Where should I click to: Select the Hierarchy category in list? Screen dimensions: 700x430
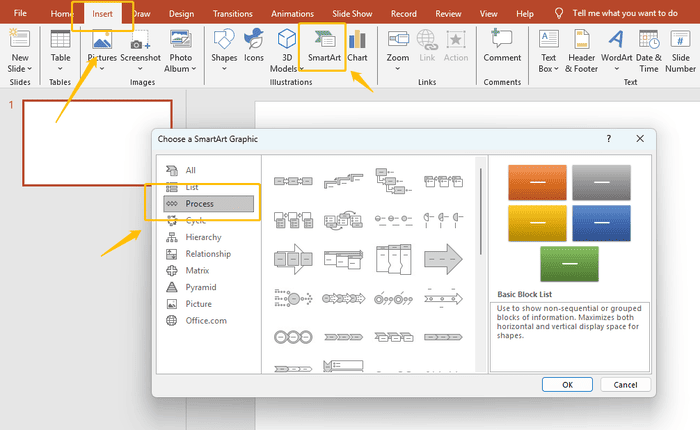coord(203,237)
